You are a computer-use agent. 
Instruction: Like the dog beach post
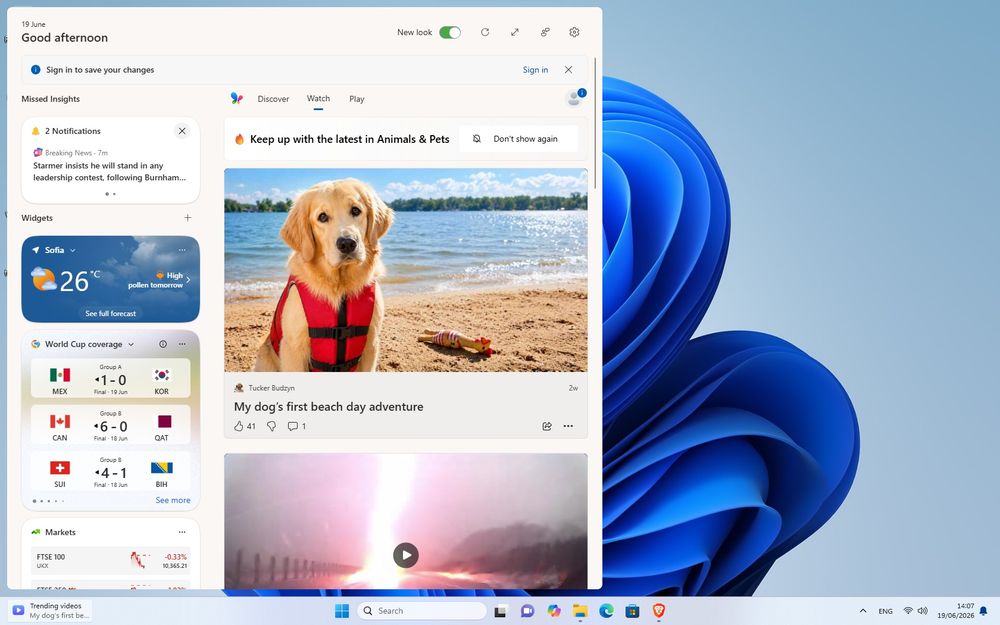coord(239,426)
